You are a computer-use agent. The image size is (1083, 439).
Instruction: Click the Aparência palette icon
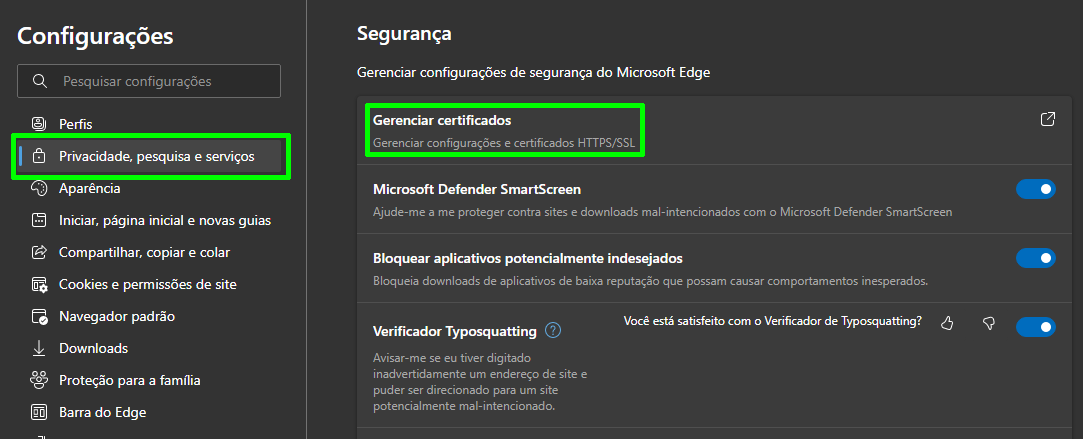point(39,188)
